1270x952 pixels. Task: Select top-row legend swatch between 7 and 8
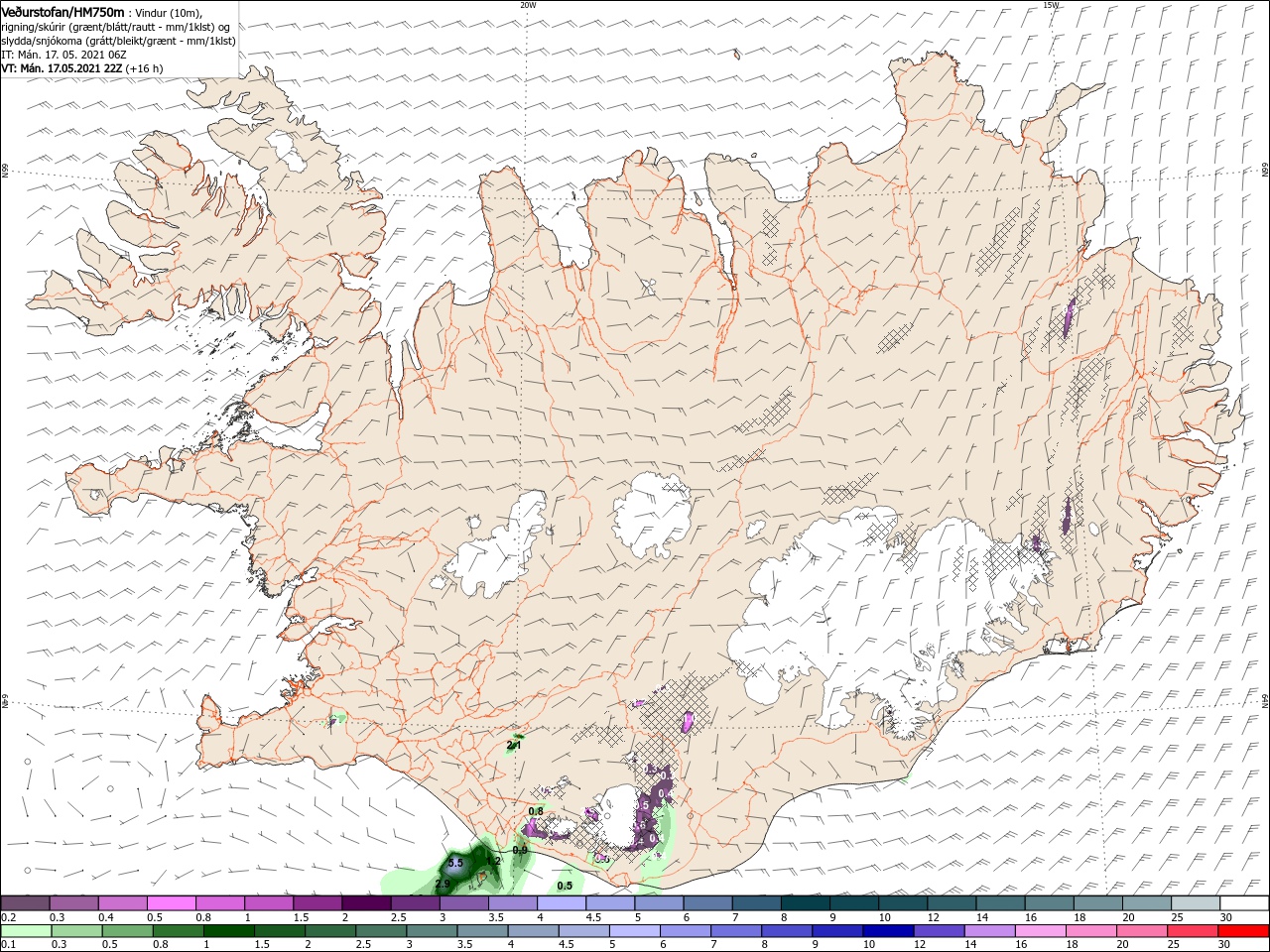tap(757, 903)
